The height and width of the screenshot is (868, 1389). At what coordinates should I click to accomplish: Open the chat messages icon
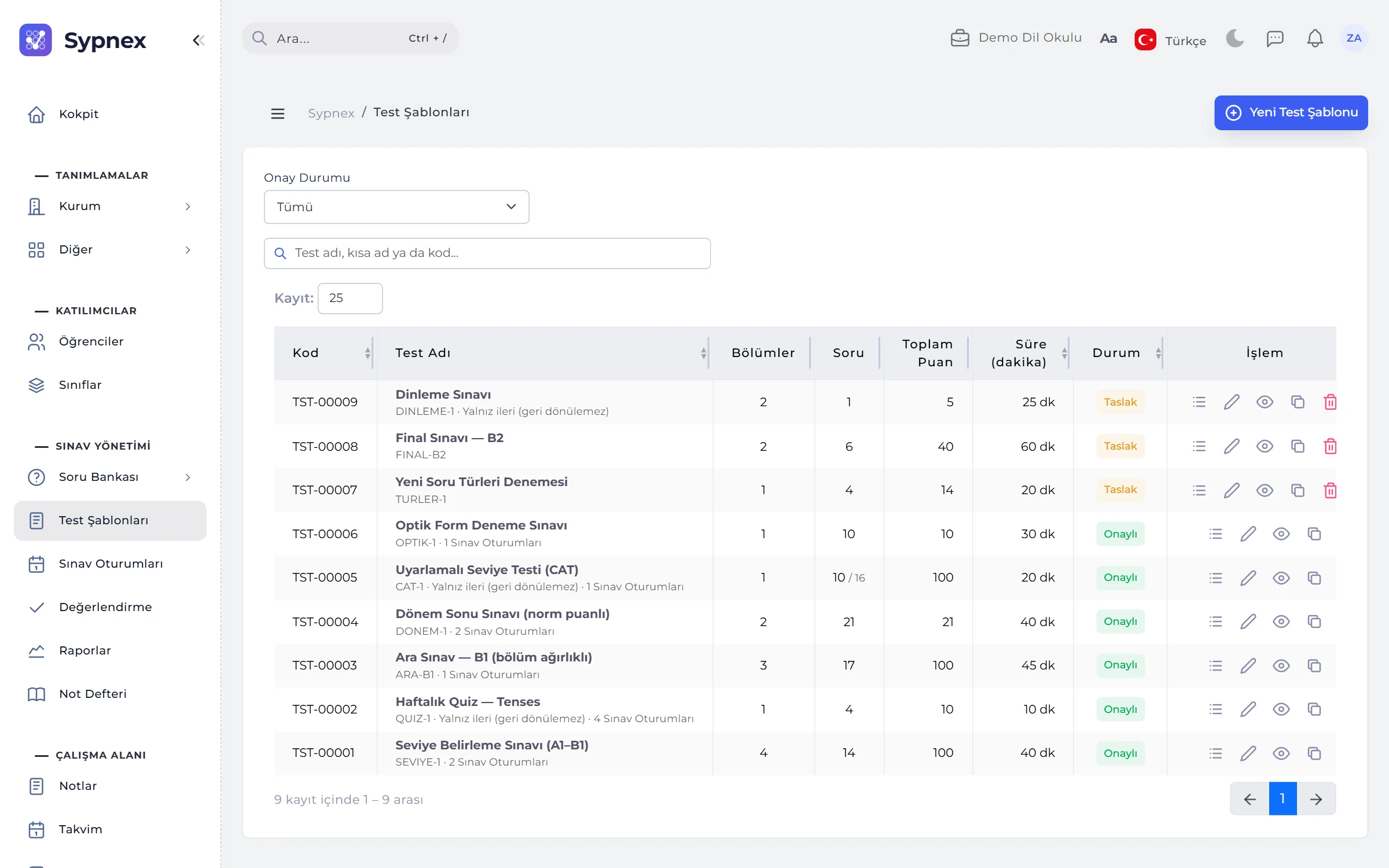click(x=1275, y=38)
